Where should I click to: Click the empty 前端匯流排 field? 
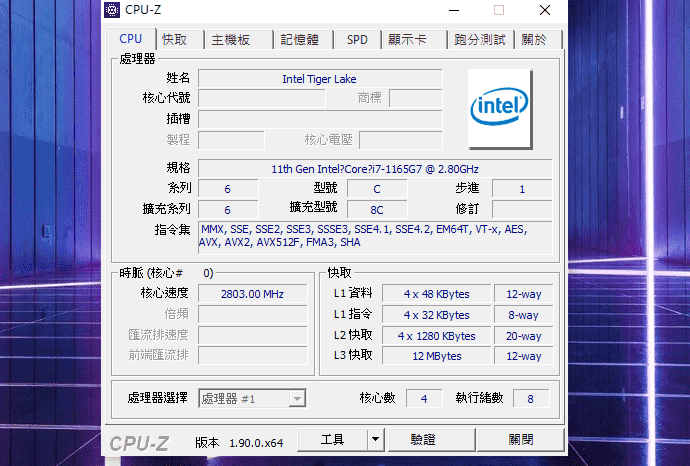252,355
